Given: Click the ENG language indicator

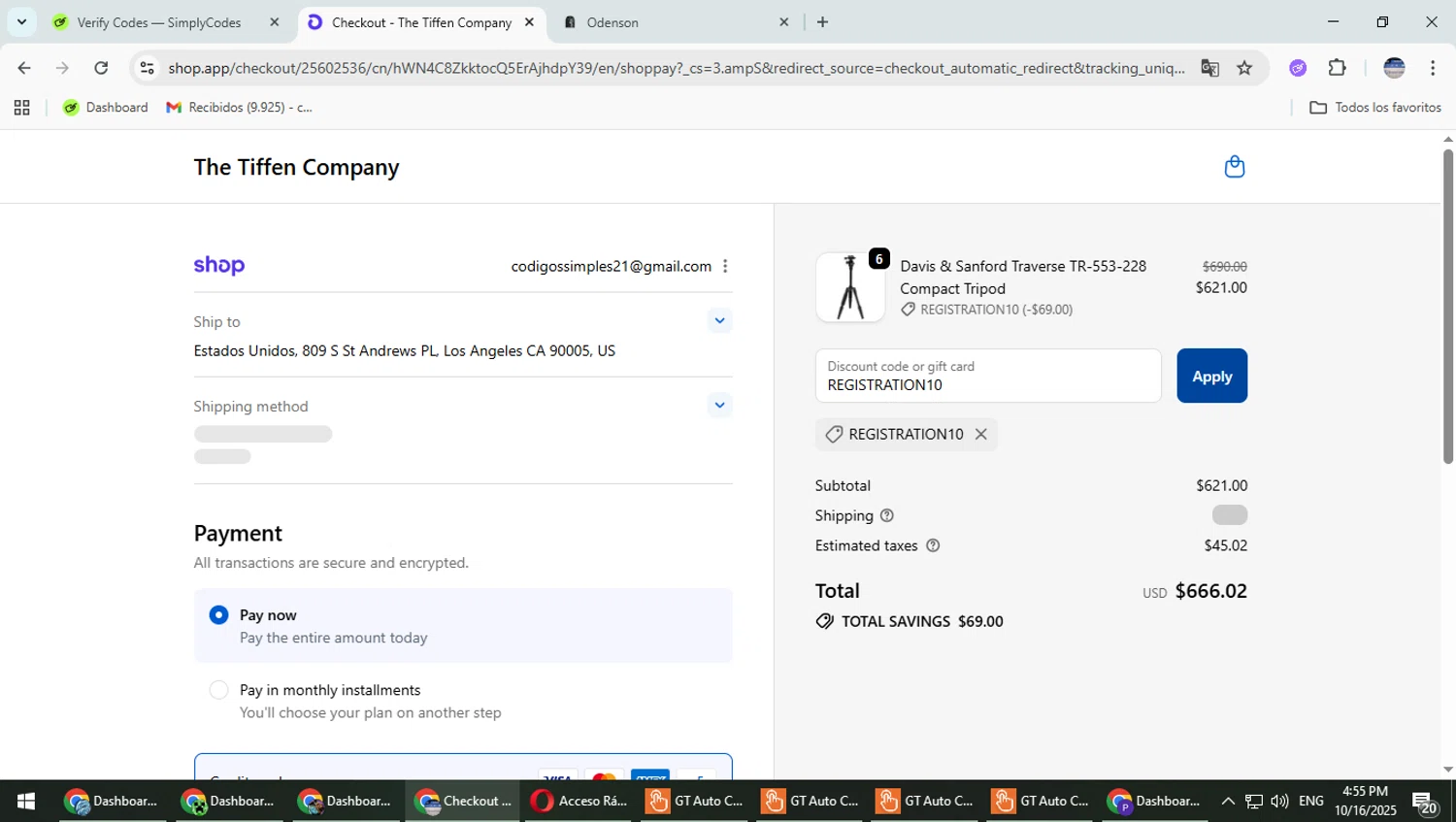Looking at the screenshot, I should pos(1310,802).
